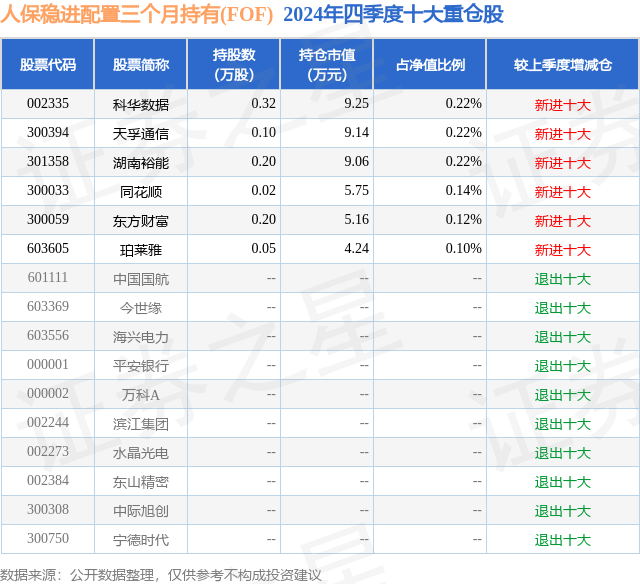Click 退出十大 in the 中际旭创 row
Screen dimensions: 640x584
pyautogui.click(x=563, y=511)
